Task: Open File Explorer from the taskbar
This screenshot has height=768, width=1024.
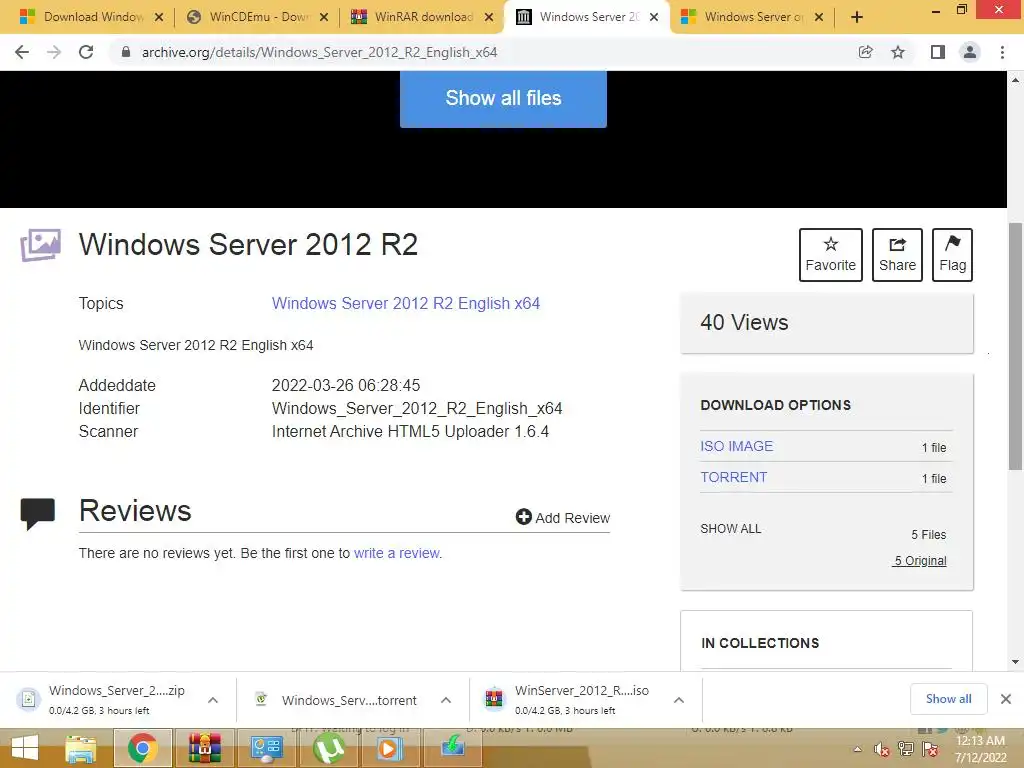Action: 81,748
